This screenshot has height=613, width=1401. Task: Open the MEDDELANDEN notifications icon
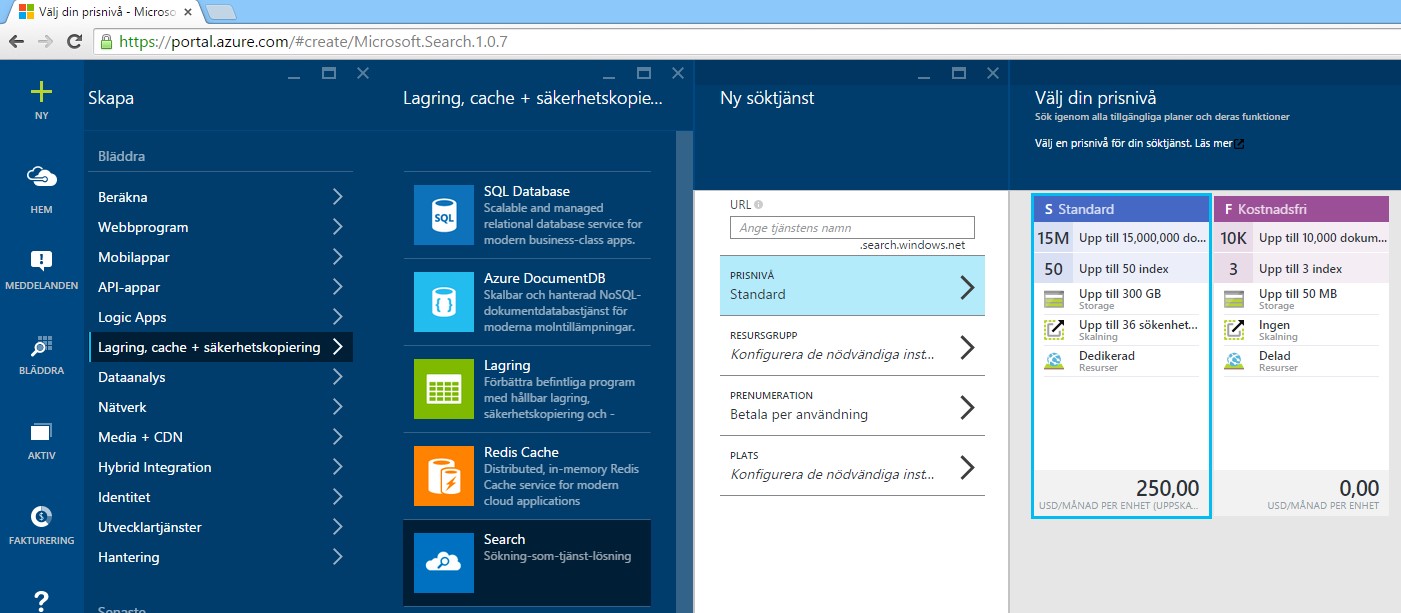coord(41,261)
